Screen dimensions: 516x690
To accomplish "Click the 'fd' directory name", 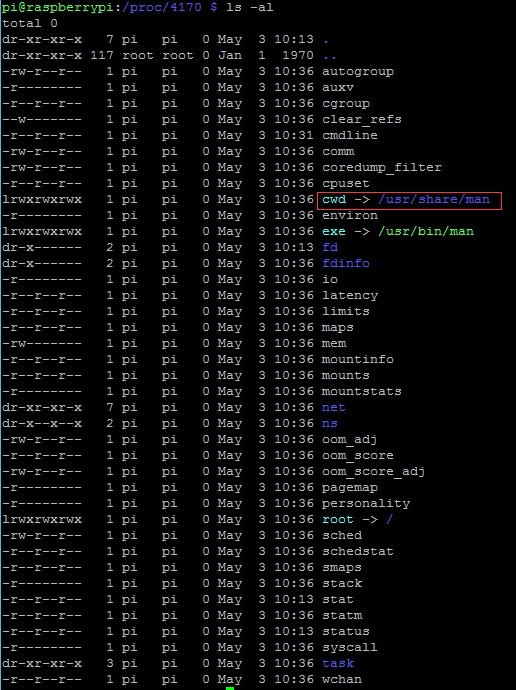I will [330, 247].
